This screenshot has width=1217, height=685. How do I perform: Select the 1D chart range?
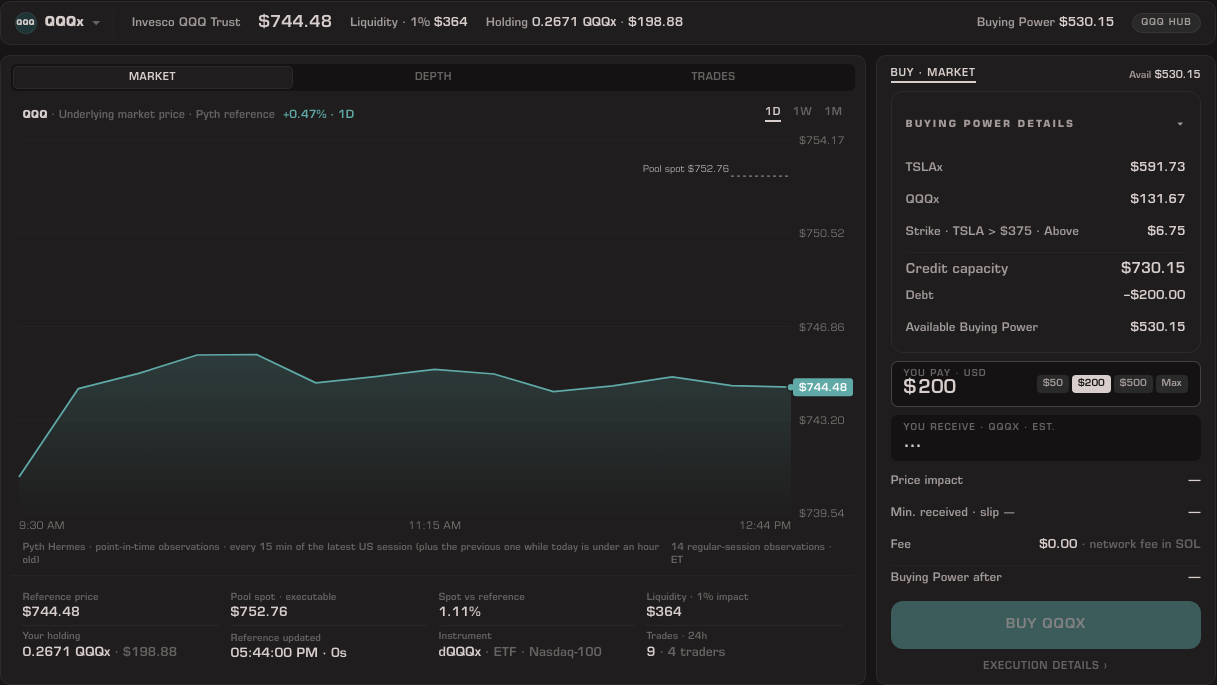[773, 112]
